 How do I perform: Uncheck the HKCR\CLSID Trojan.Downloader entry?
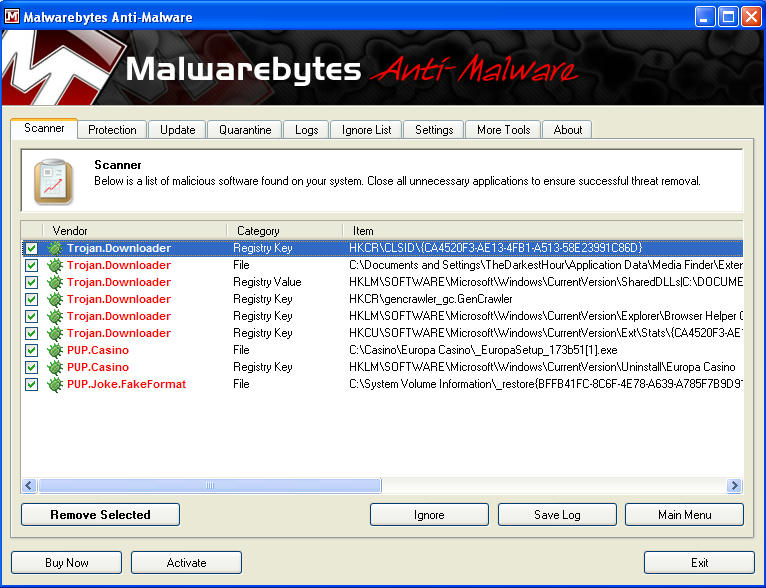point(31,248)
